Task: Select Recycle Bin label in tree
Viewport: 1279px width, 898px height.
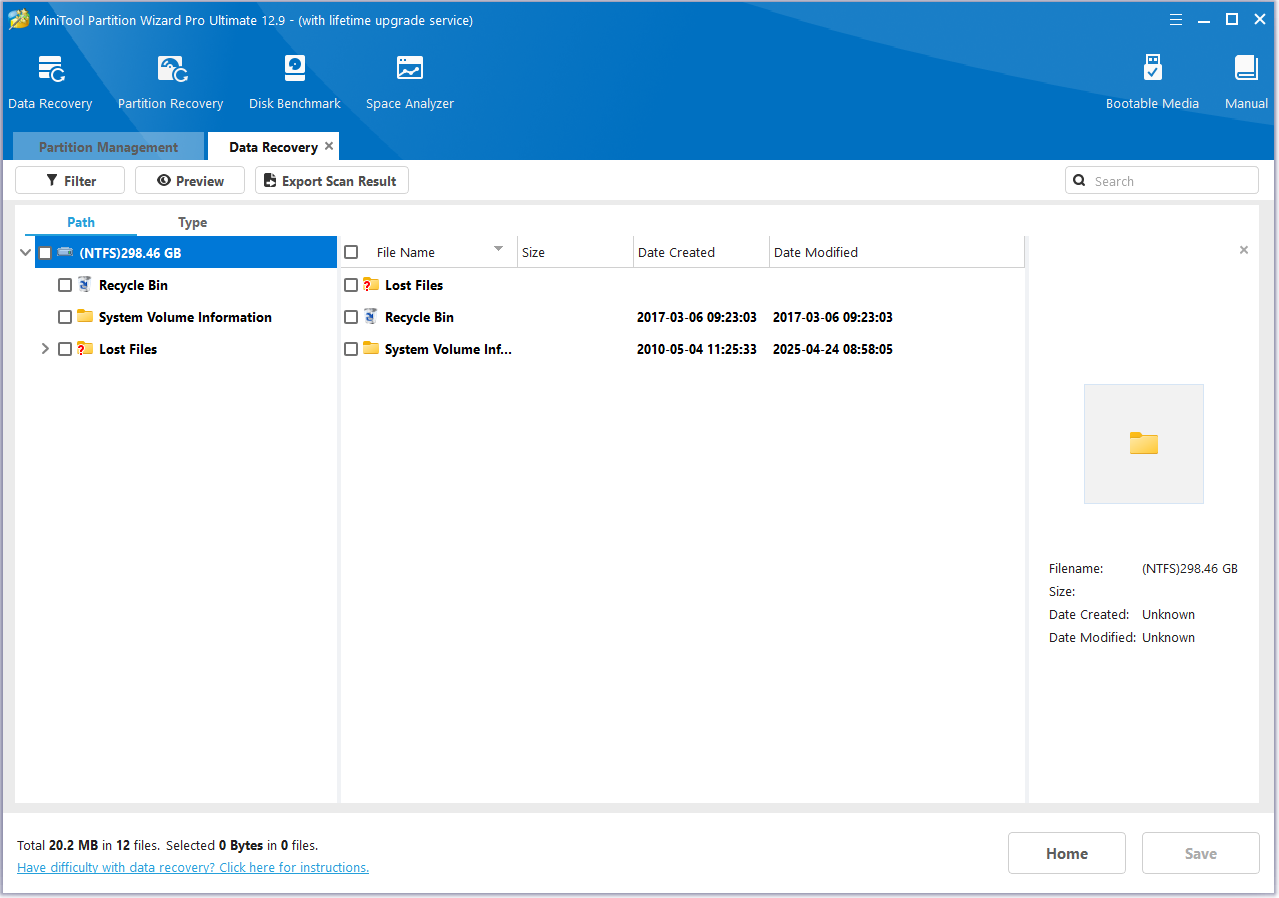Action: pos(133,285)
